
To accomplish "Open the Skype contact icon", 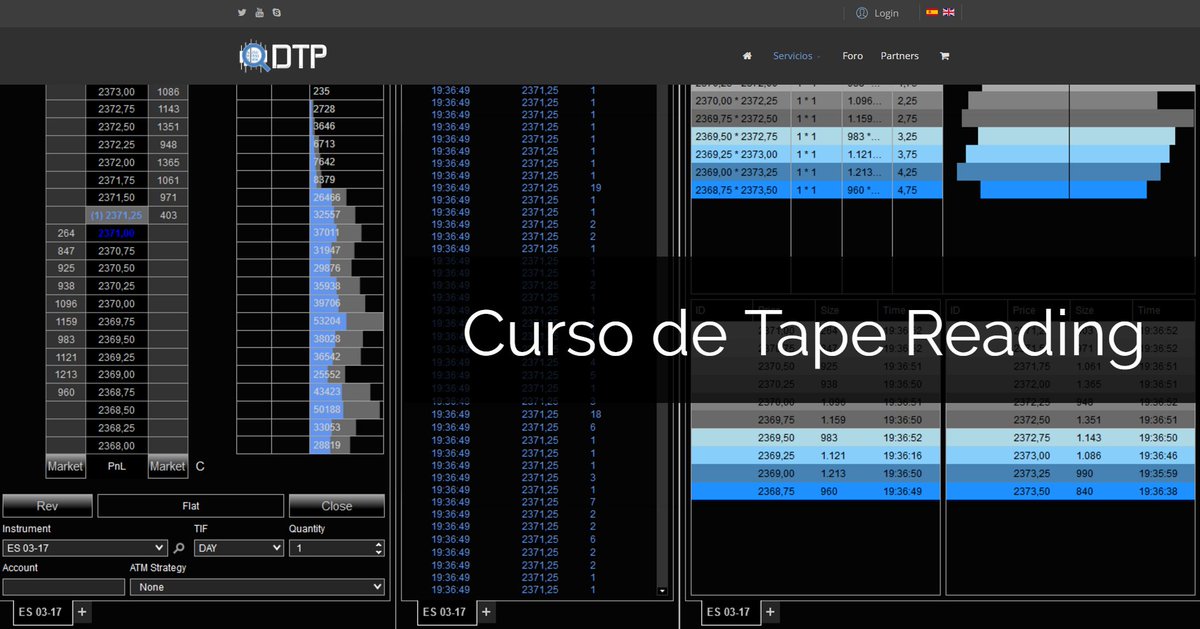I will 276,13.
